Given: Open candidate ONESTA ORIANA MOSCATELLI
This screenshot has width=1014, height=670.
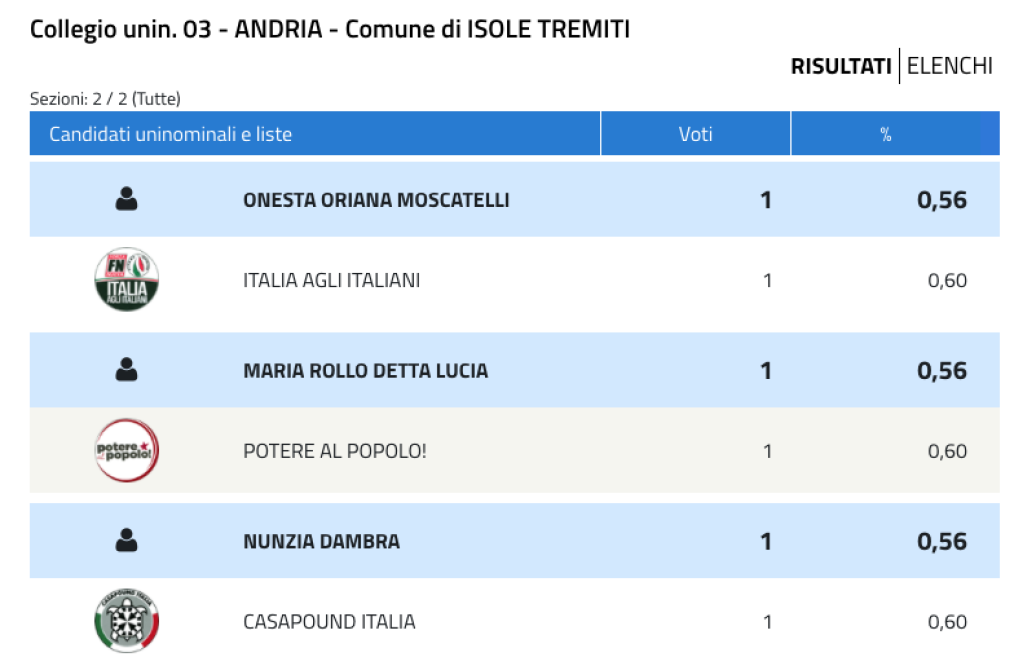Looking at the screenshot, I should 376,200.
